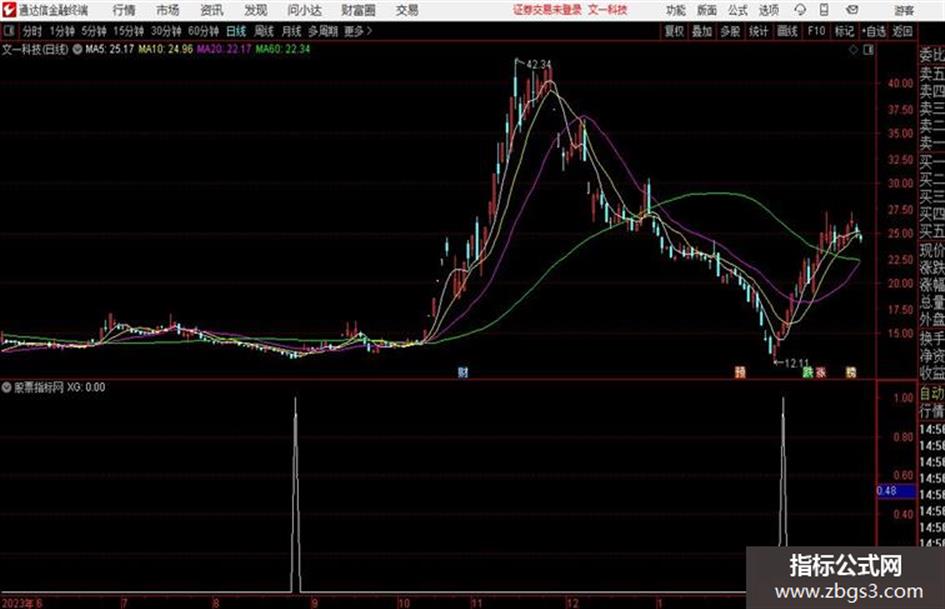Click the 文一科技(日线) chart title

pos(35,49)
